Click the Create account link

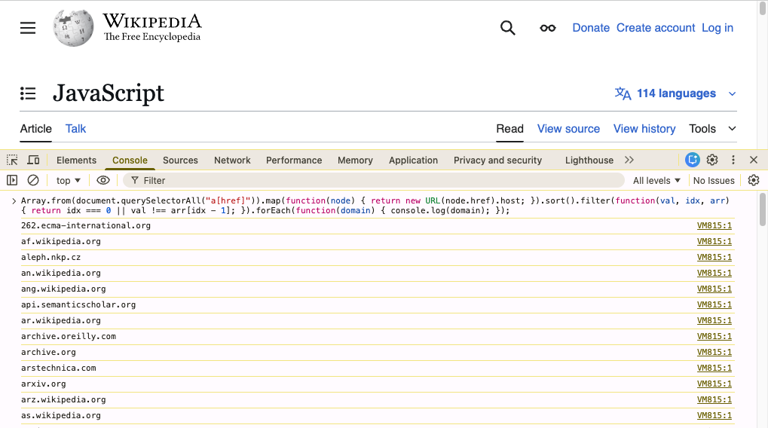[655, 28]
